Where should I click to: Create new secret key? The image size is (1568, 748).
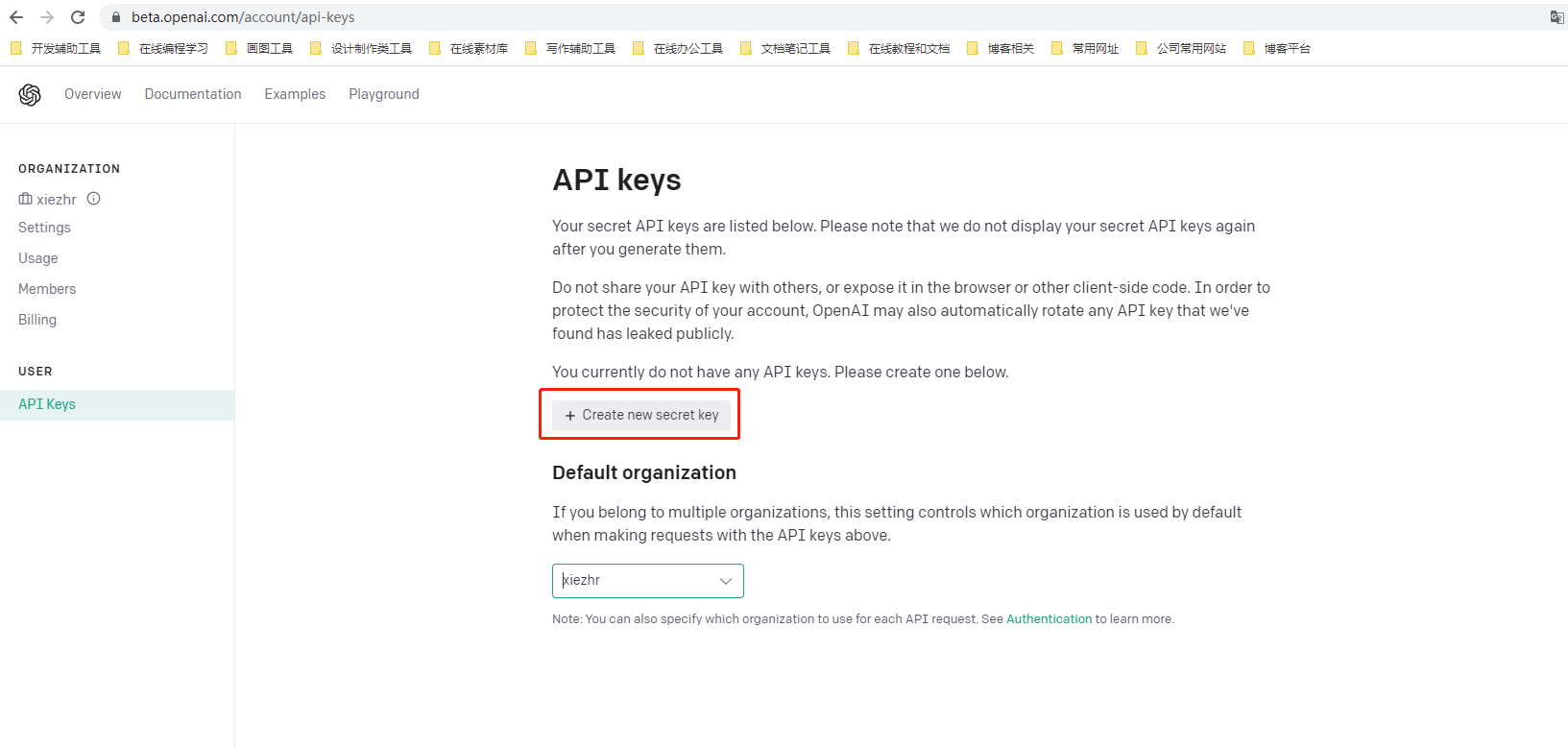point(641,415)
